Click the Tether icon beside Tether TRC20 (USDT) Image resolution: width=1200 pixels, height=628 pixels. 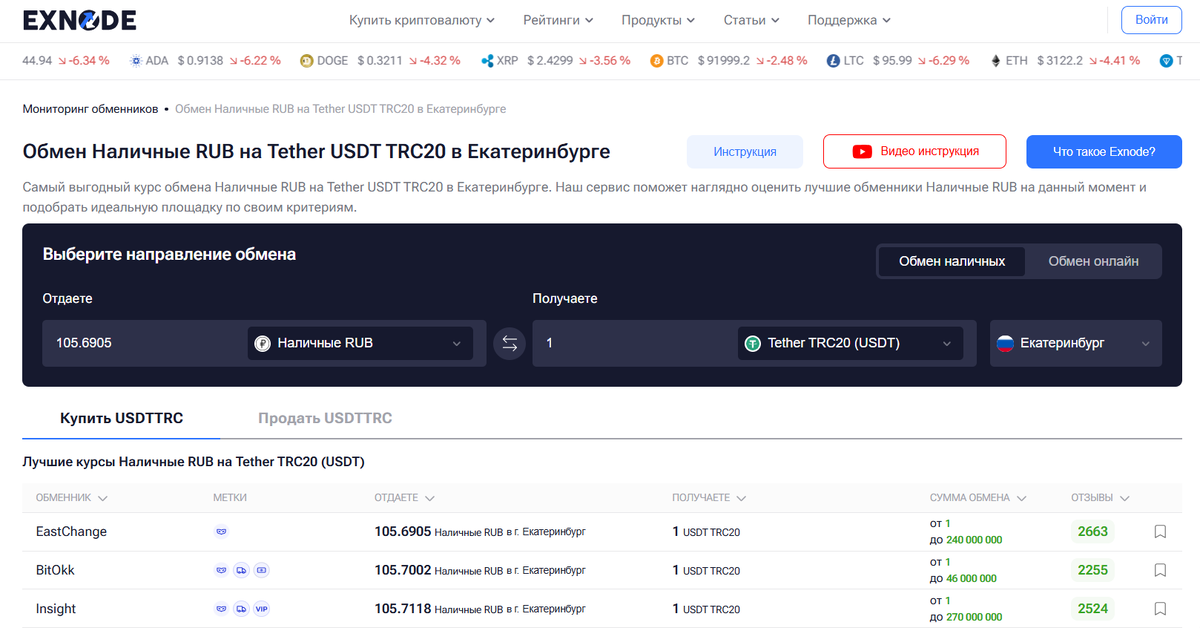pos(753,343)
